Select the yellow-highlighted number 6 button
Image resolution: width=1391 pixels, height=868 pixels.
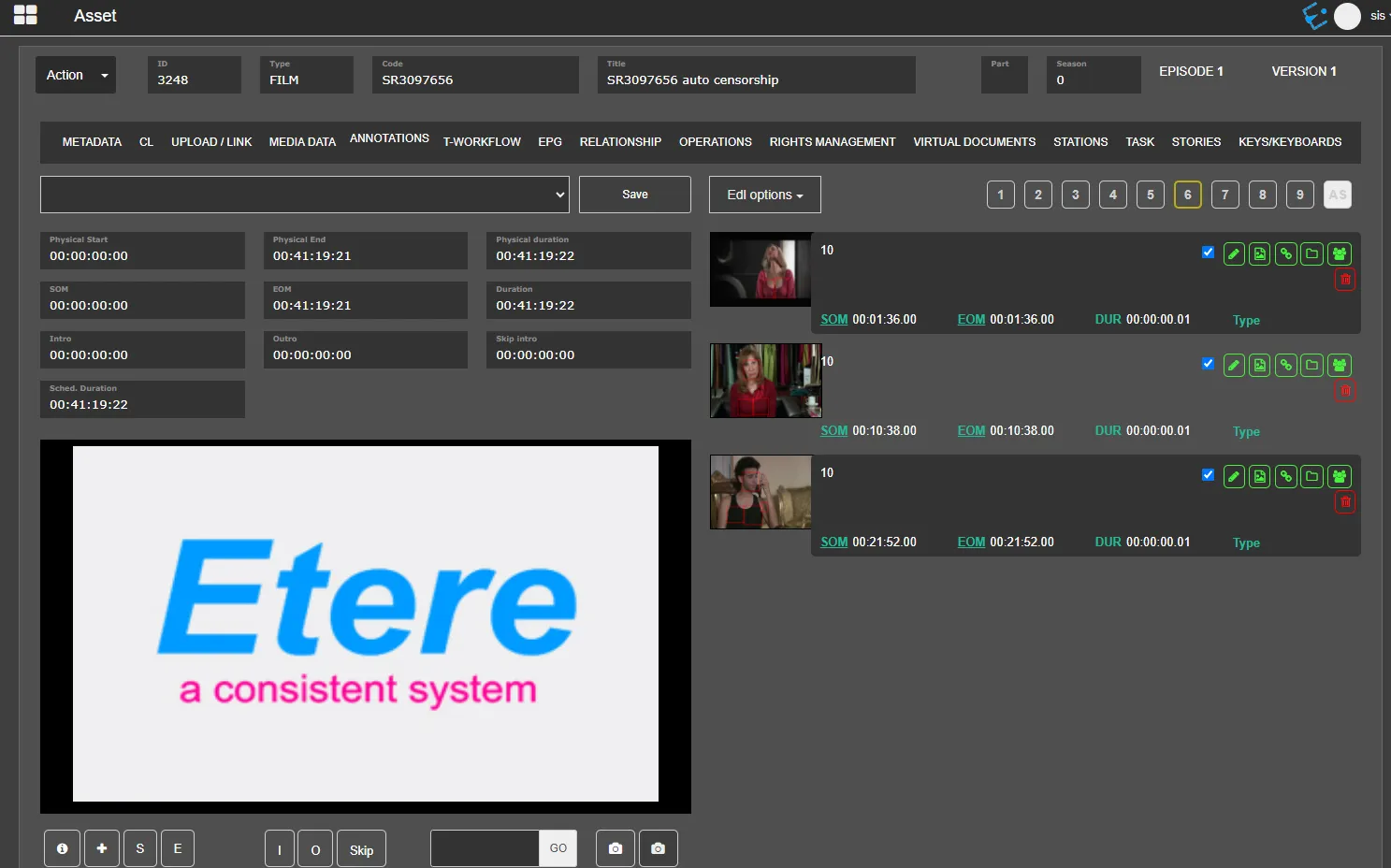pyautogui.click(x=1187, y=195)
